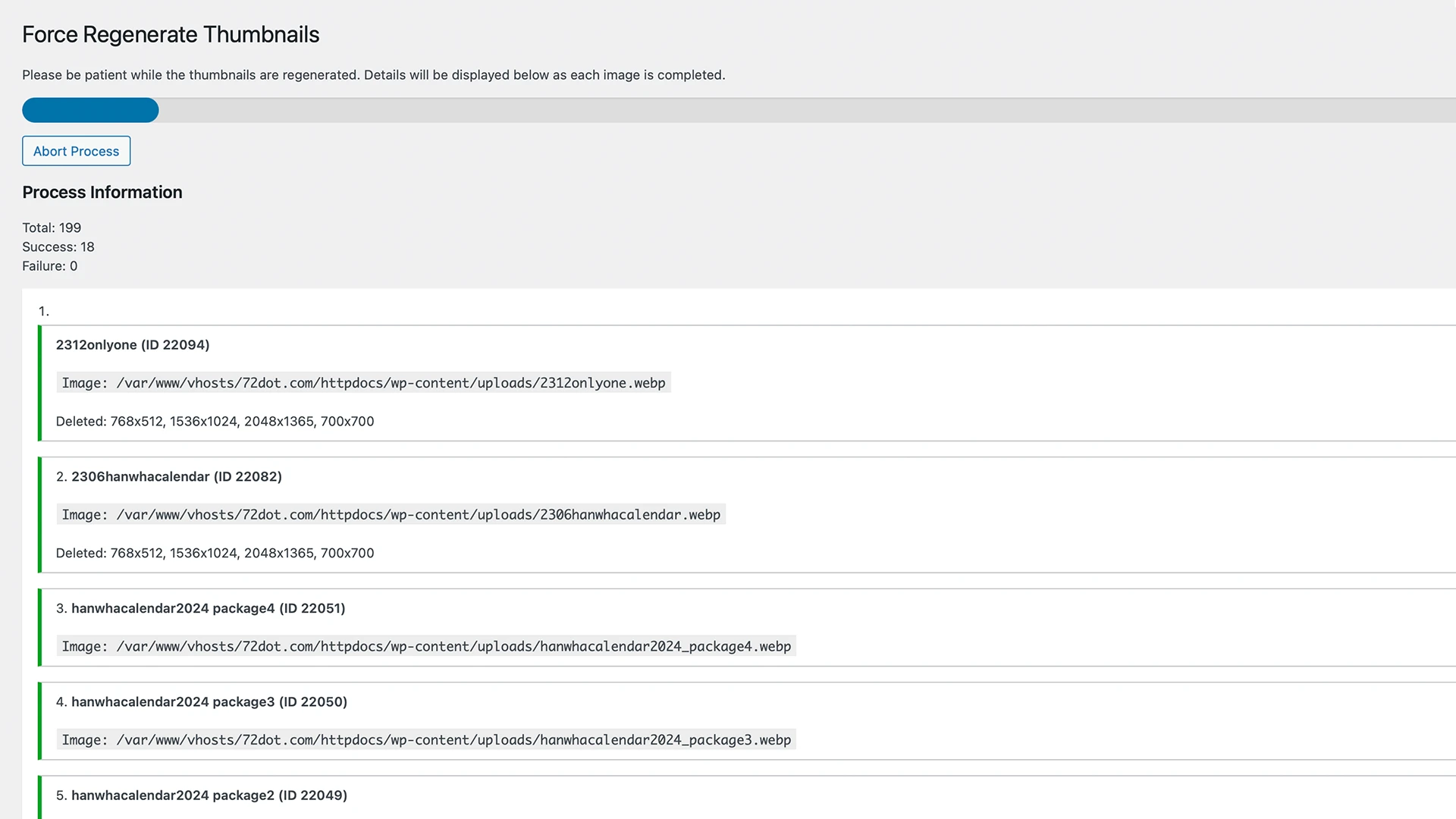
Task: Click the 2306hanwhacalendar.webp image path
Action: 391,515
